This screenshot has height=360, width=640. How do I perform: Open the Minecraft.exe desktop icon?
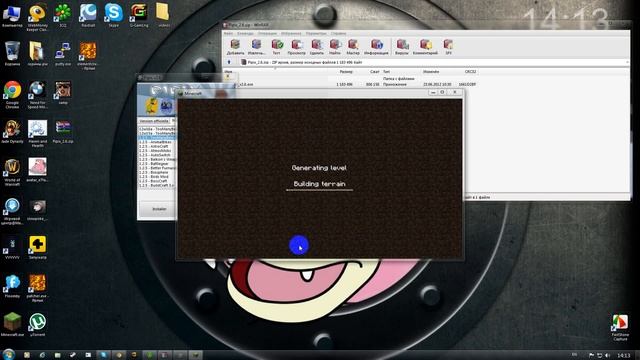12,324
